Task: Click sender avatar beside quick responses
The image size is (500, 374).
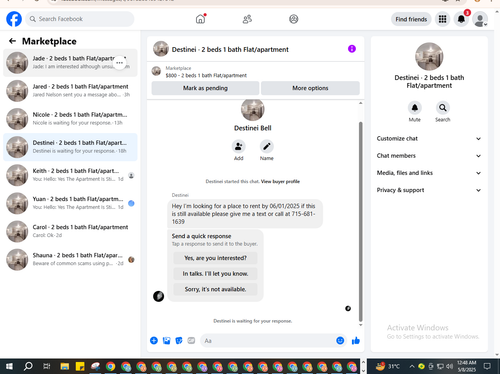Action: click(158, 296)
